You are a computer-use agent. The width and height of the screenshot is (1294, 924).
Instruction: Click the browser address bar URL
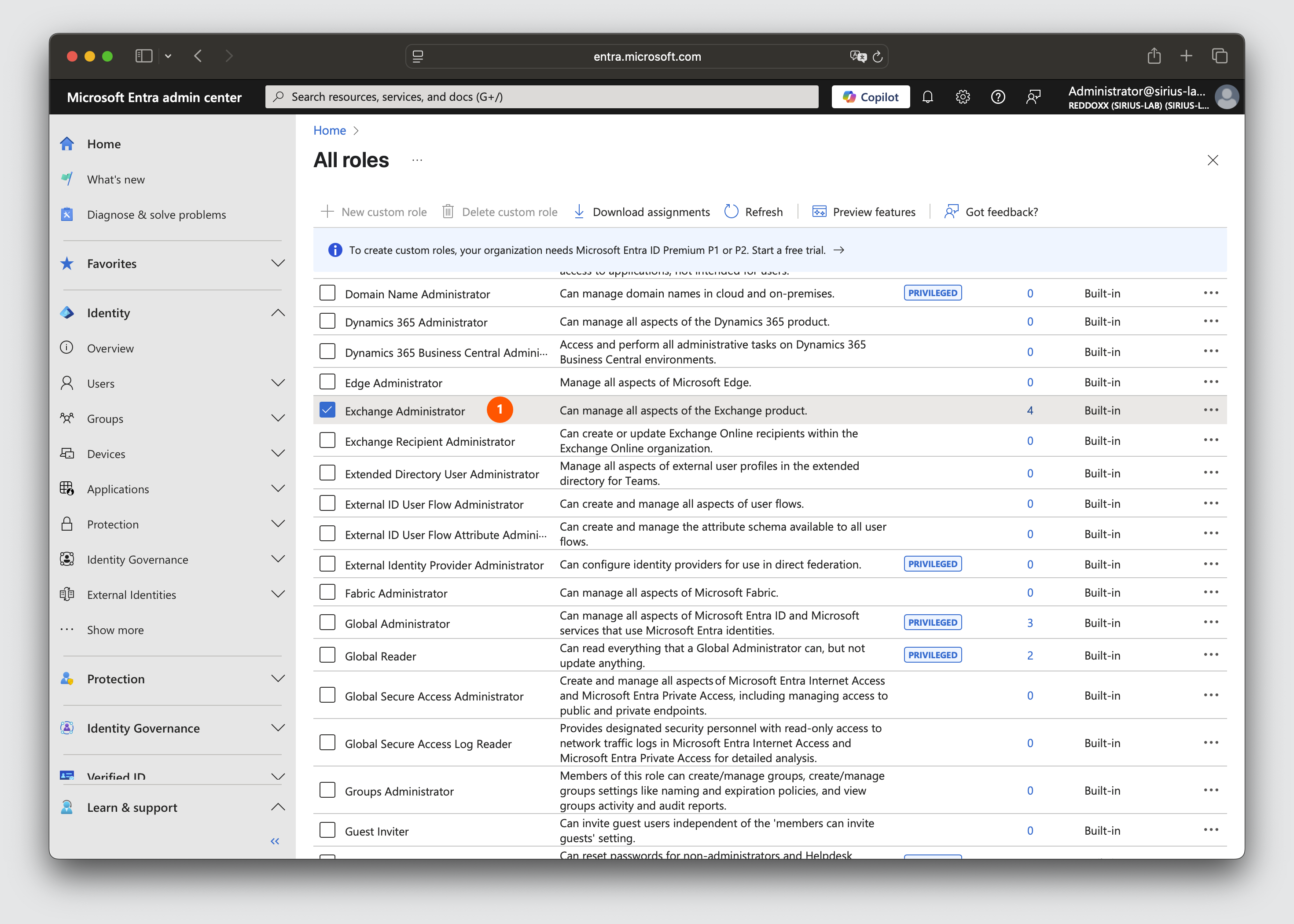(647, 56)
